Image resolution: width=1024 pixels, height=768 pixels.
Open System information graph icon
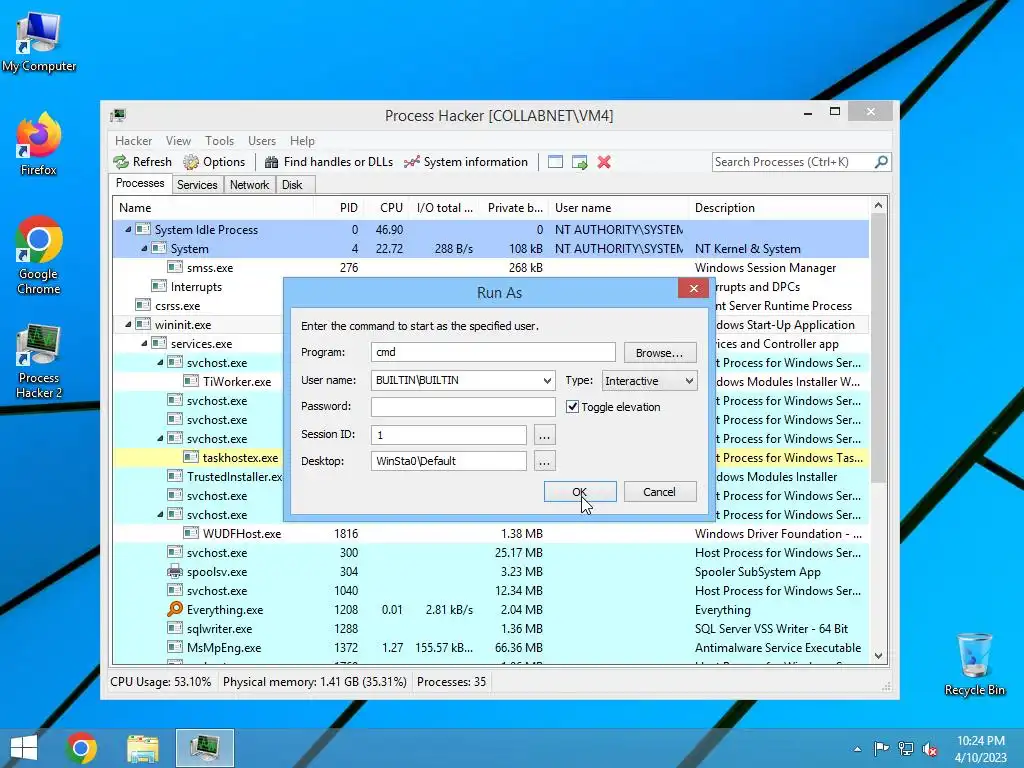(411, 162)
